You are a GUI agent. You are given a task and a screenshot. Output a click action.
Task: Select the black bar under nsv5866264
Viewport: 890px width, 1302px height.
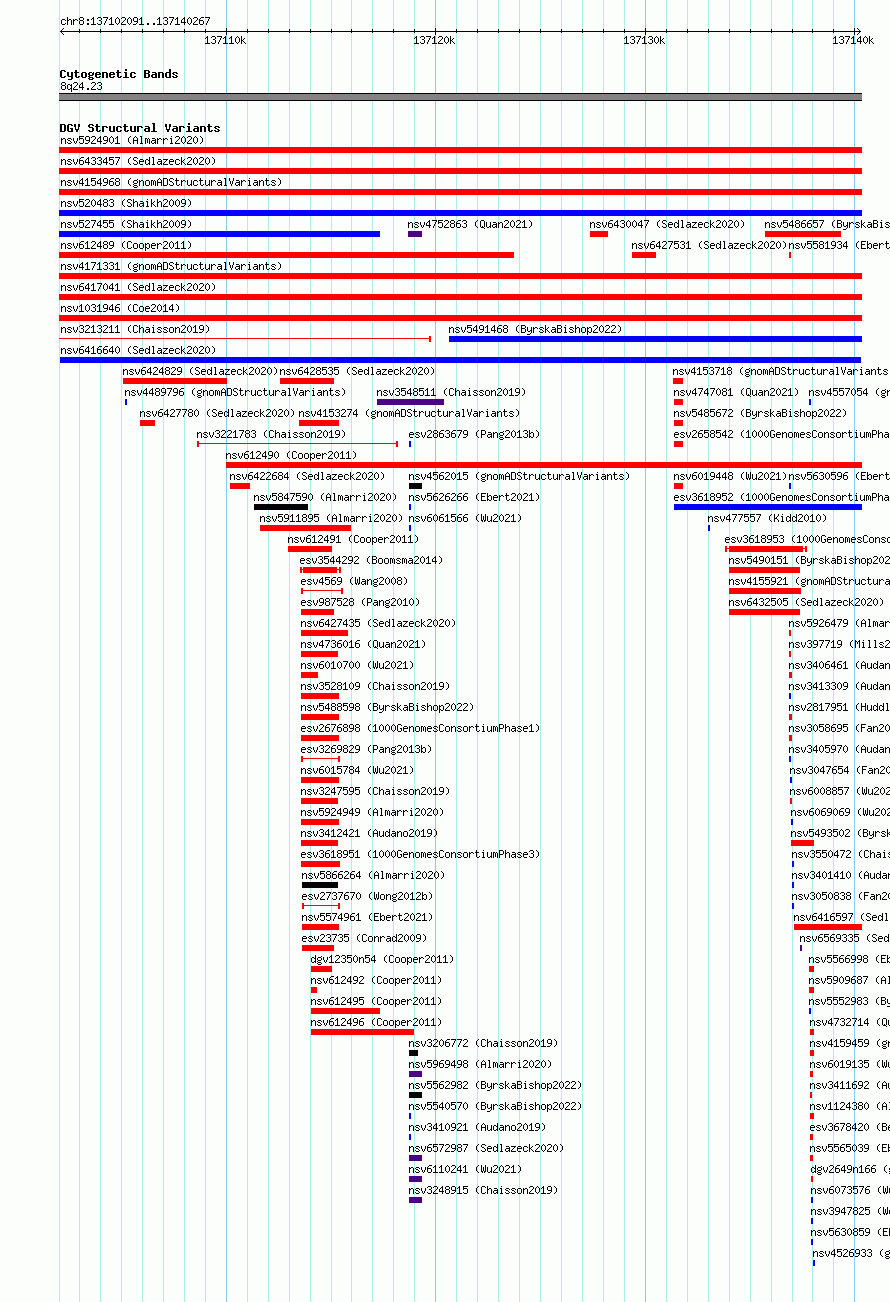click(x=320, y=885)
